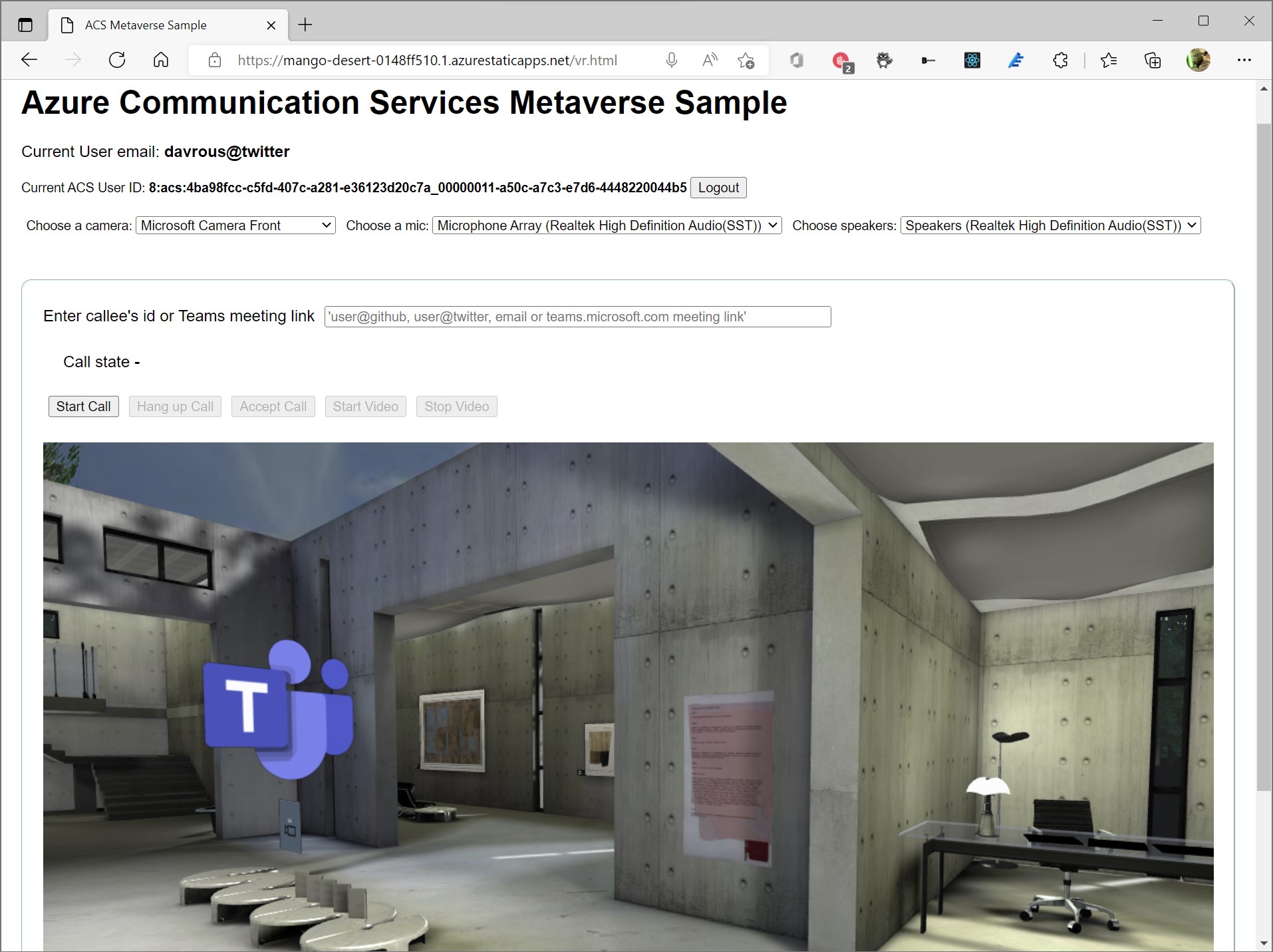Open the red extension icon with badge 2
The image size is (1273, 952).
pyautogui.click(x=842, y=61)
